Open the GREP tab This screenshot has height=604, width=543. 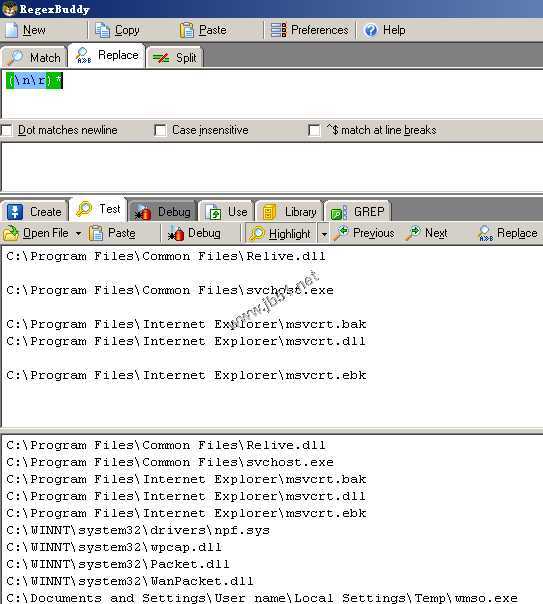[358, 212]
